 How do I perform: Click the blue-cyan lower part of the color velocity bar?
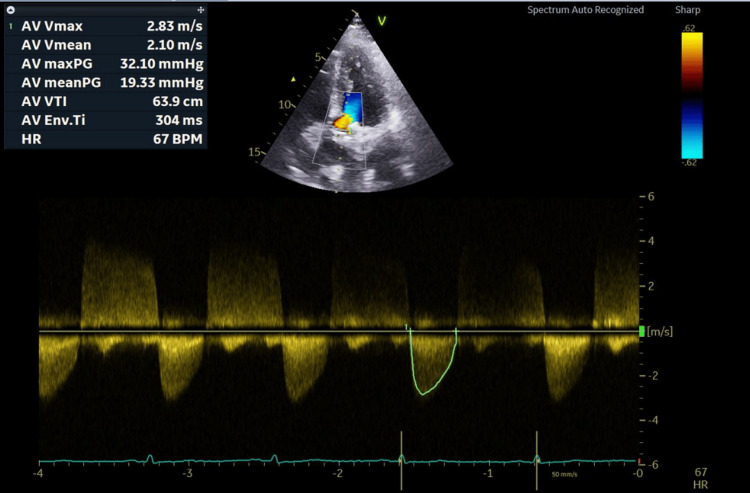coord(692,129)
